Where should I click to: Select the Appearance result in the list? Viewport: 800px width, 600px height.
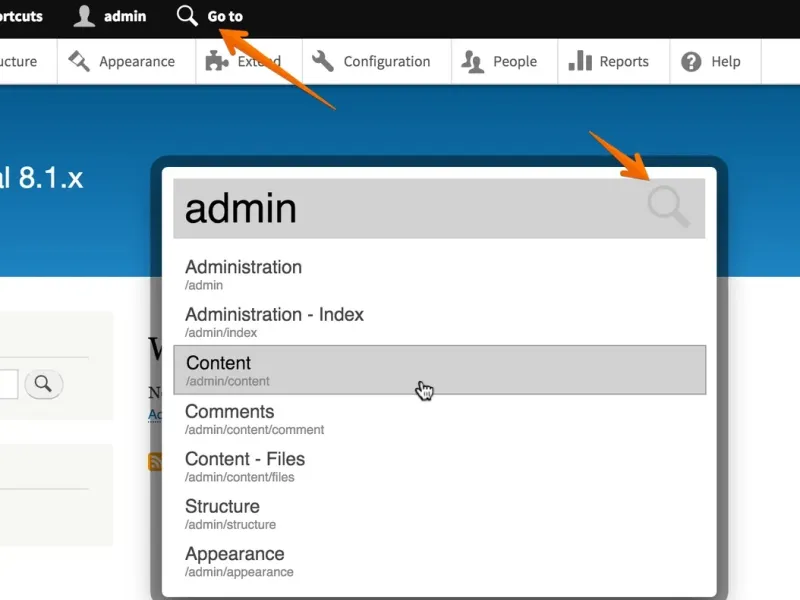pyautogui.click(x=439, y=561)
